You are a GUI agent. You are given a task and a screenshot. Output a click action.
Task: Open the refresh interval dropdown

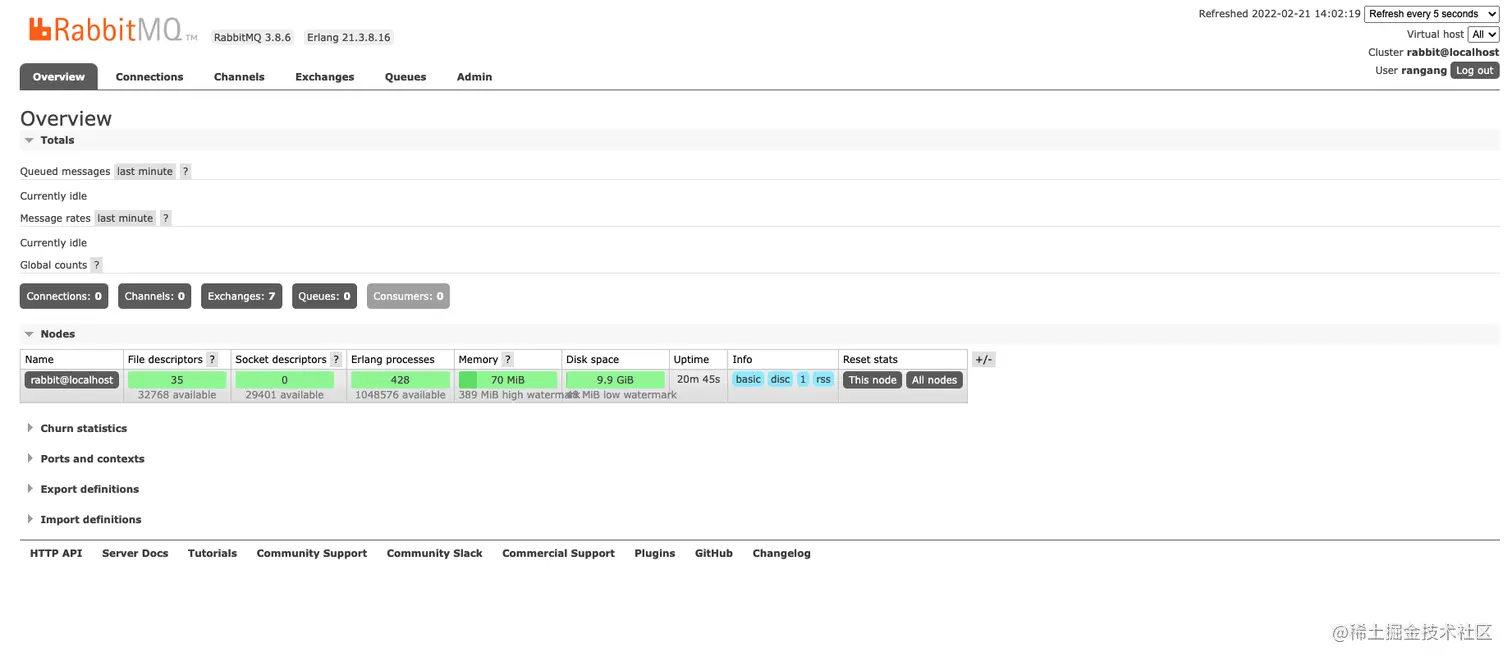click(1432, 14)
